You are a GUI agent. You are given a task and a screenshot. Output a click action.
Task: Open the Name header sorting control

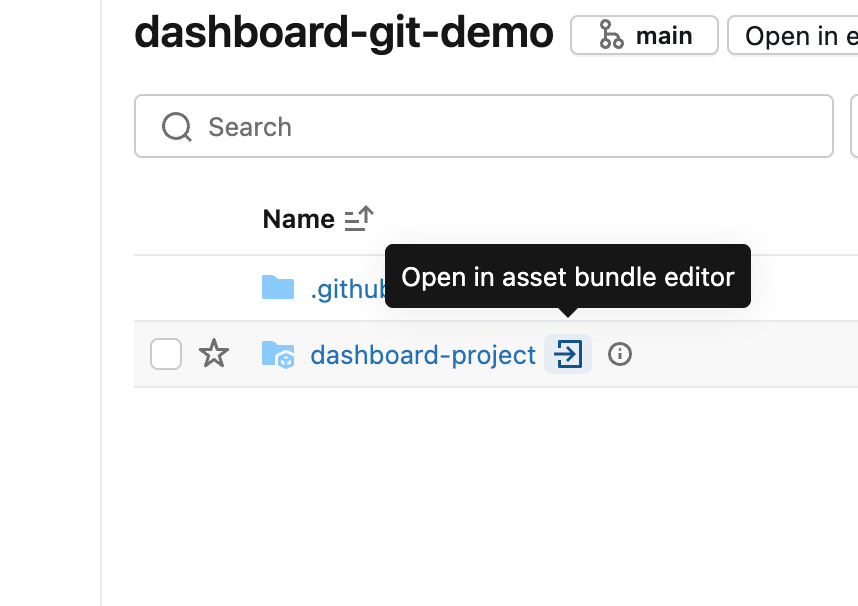(359, 218)
